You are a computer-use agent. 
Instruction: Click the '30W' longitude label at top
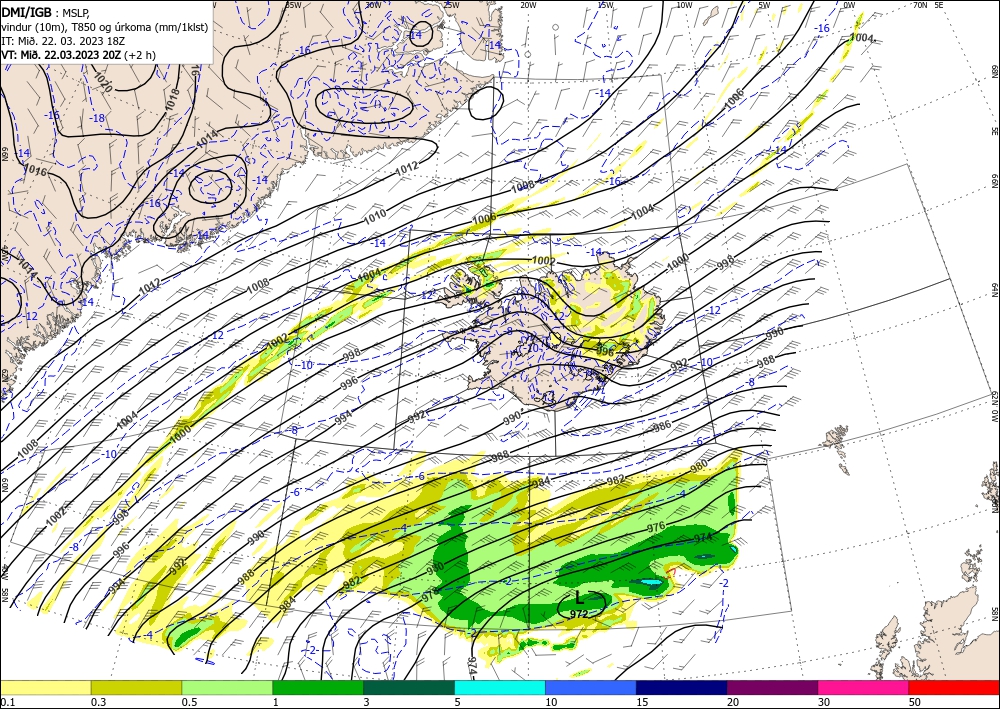point(374,5)
